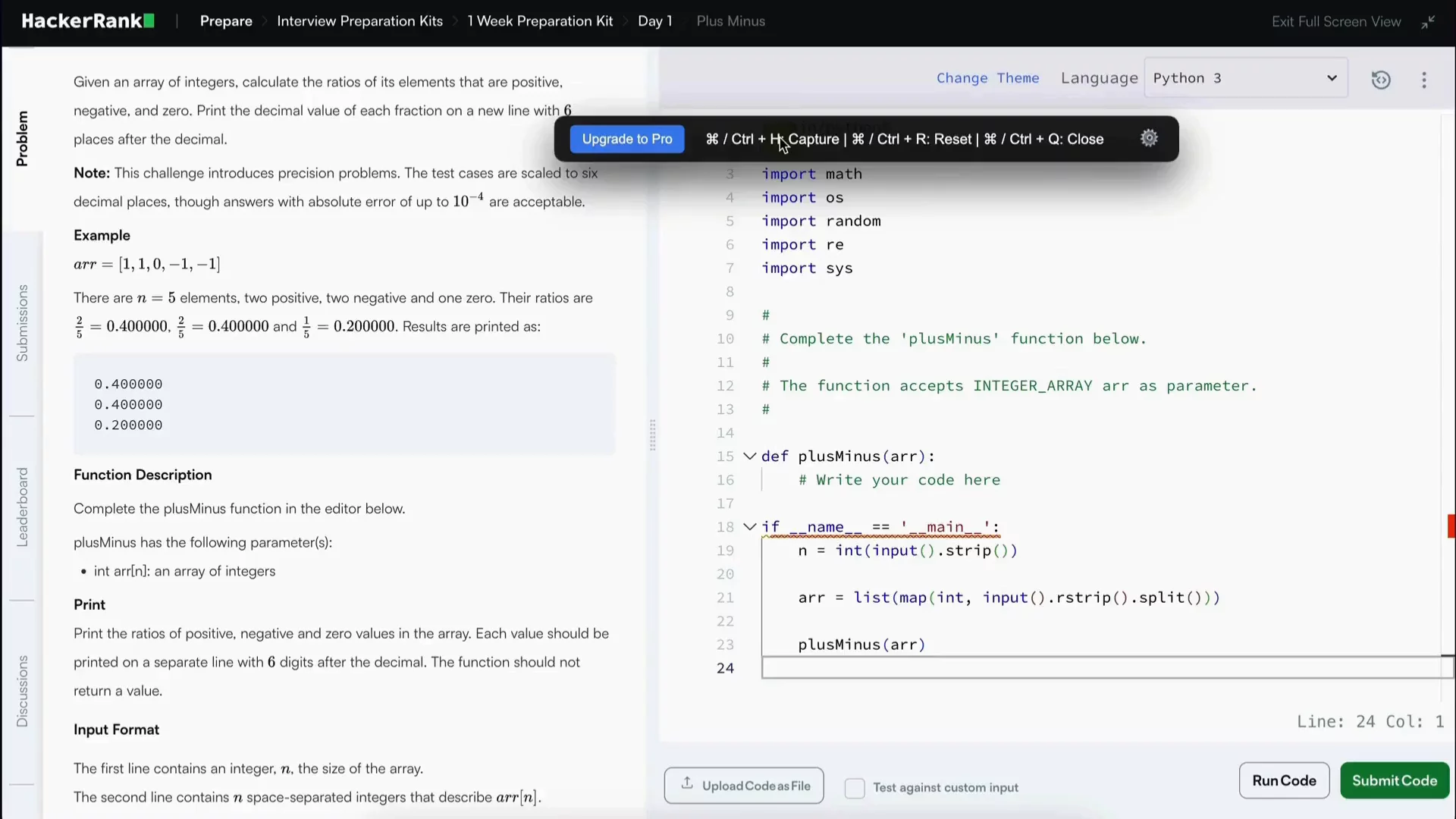Click 'import math' code line
Screen dimensions: 1456x819
(811, 174)
